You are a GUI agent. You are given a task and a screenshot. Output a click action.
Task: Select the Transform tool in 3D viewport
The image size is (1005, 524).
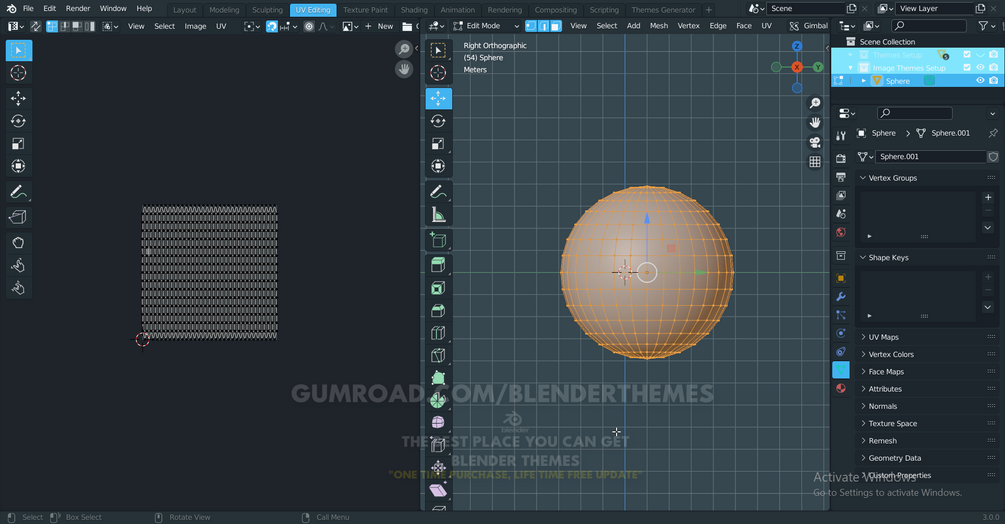[438, 166]
